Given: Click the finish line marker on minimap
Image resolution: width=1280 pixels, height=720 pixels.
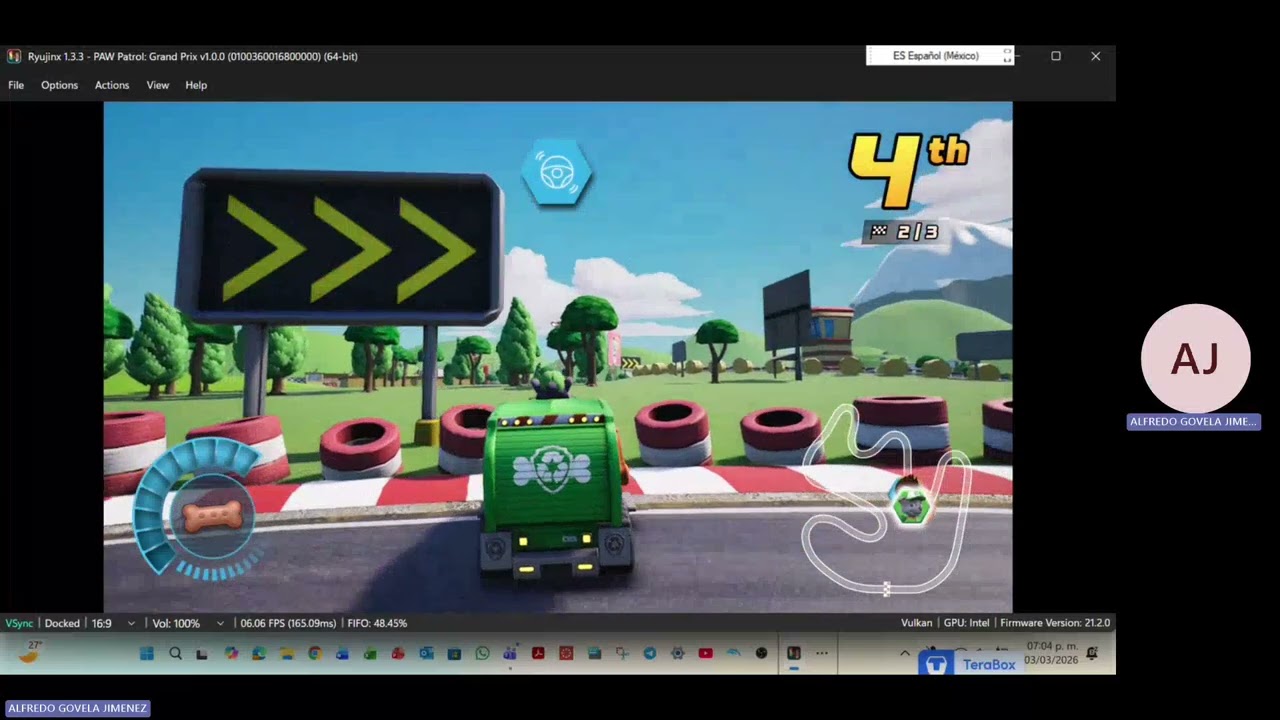Looking at the screenshot, I should (x=886, y=588).
